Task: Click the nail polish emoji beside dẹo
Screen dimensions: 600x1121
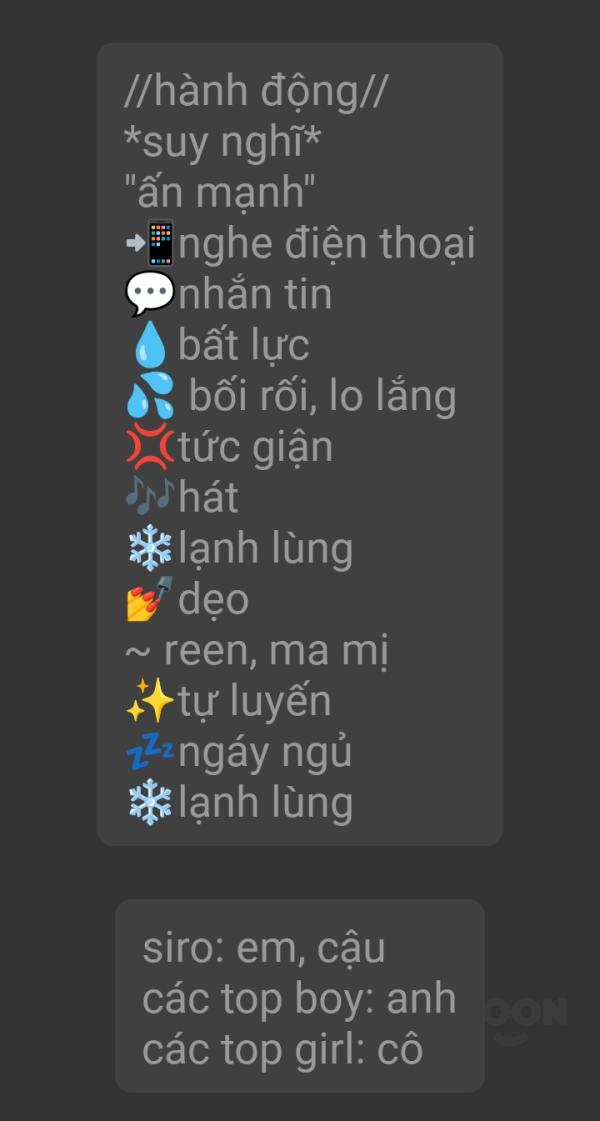Action: point(150,599)
